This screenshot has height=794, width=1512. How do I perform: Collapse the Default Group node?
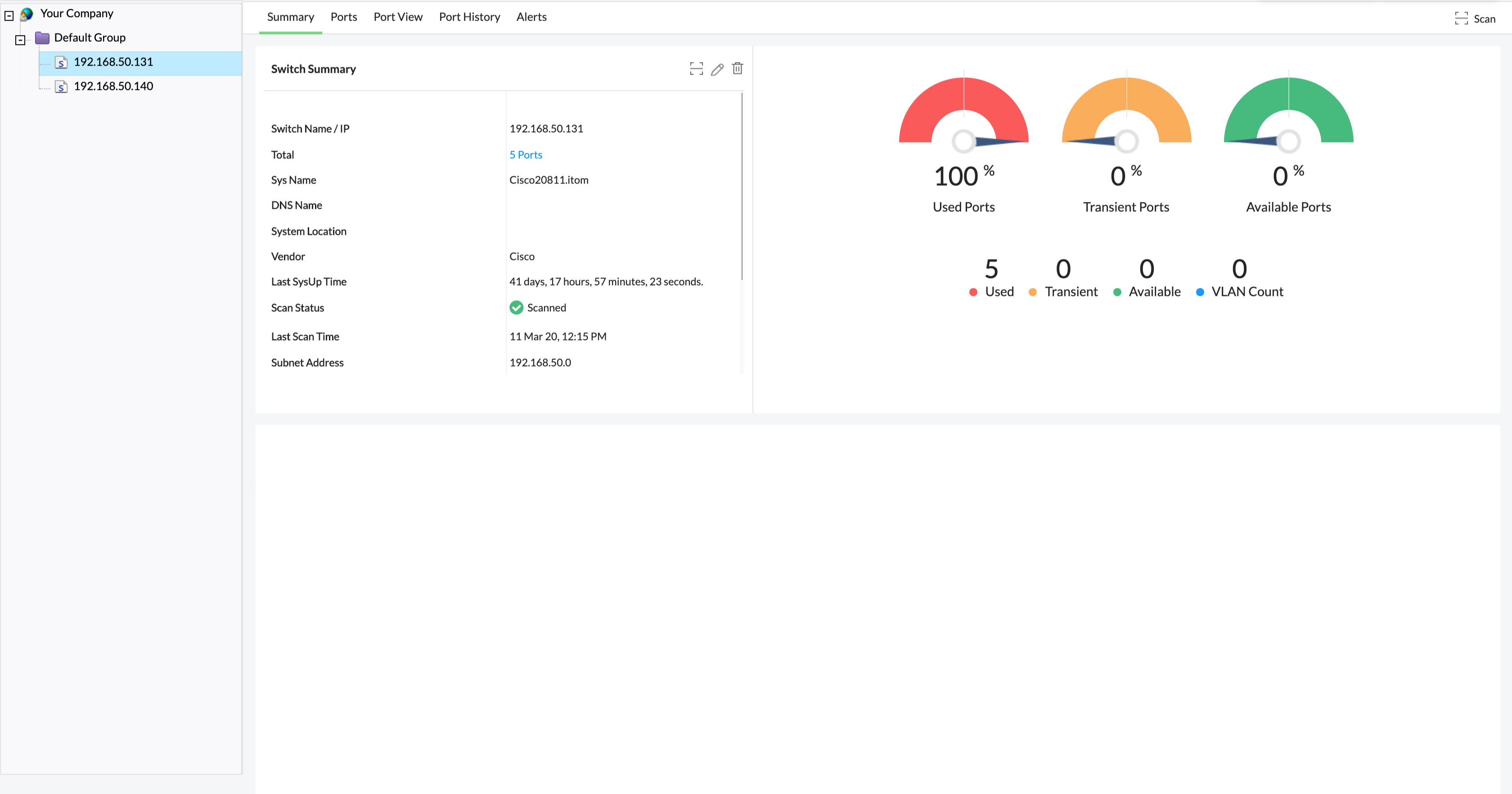(x=20, y=40)
